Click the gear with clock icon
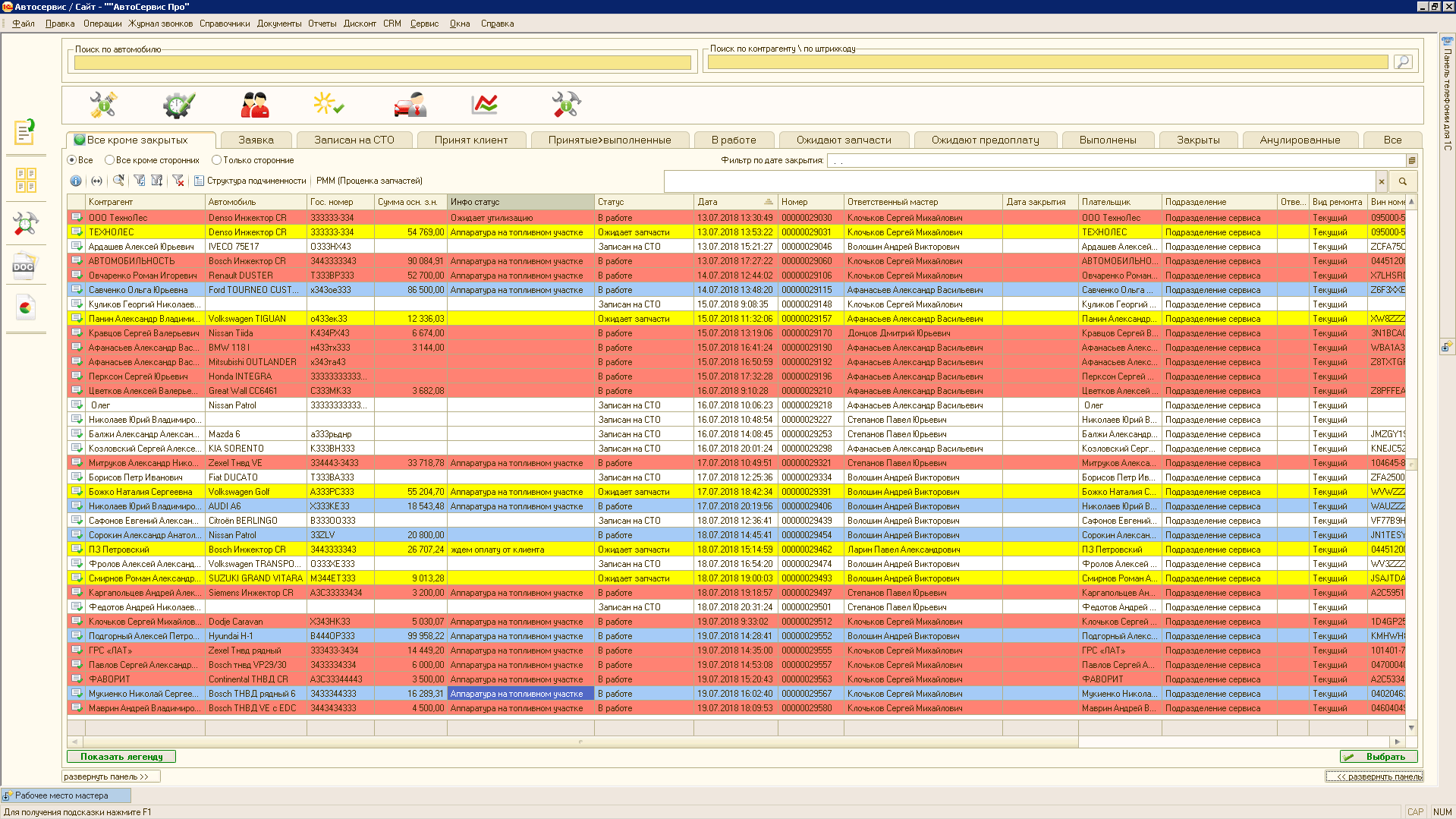Screen dimensions: 1456x819 179,105
